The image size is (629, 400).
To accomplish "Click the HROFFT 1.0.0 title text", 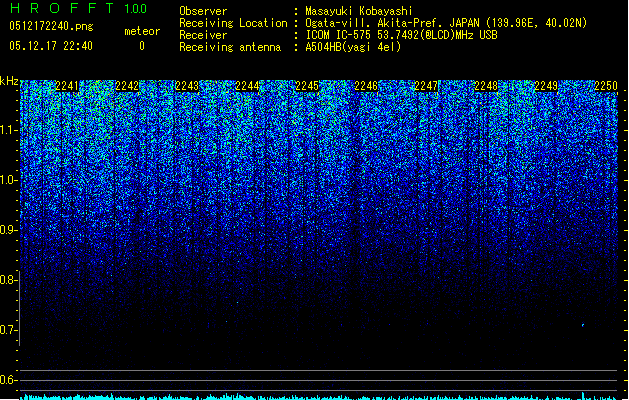I will coord(79,8).
